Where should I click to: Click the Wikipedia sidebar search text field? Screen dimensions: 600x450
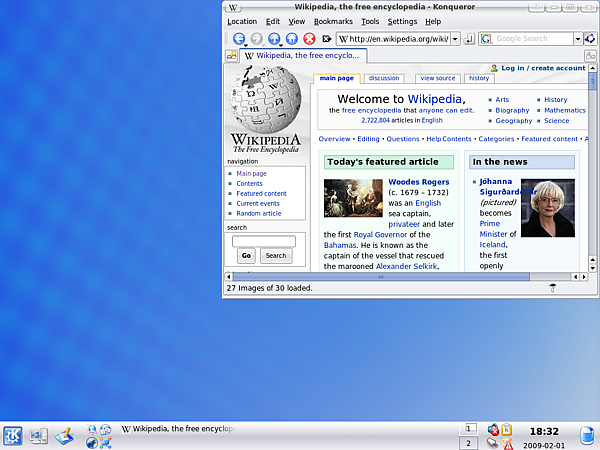tap(264, 241)
